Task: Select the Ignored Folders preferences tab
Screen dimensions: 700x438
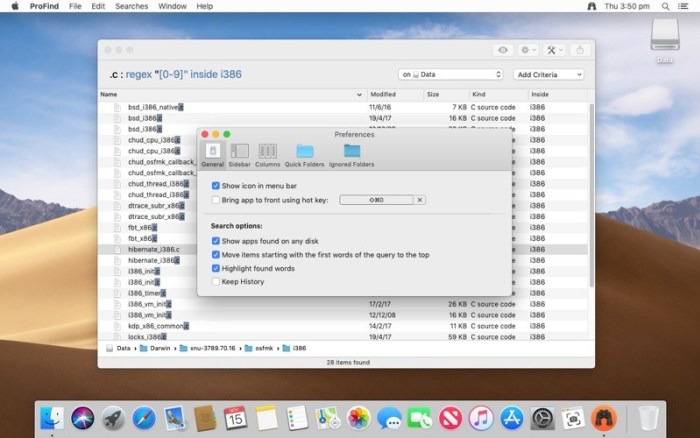Action: coord(351,154)
